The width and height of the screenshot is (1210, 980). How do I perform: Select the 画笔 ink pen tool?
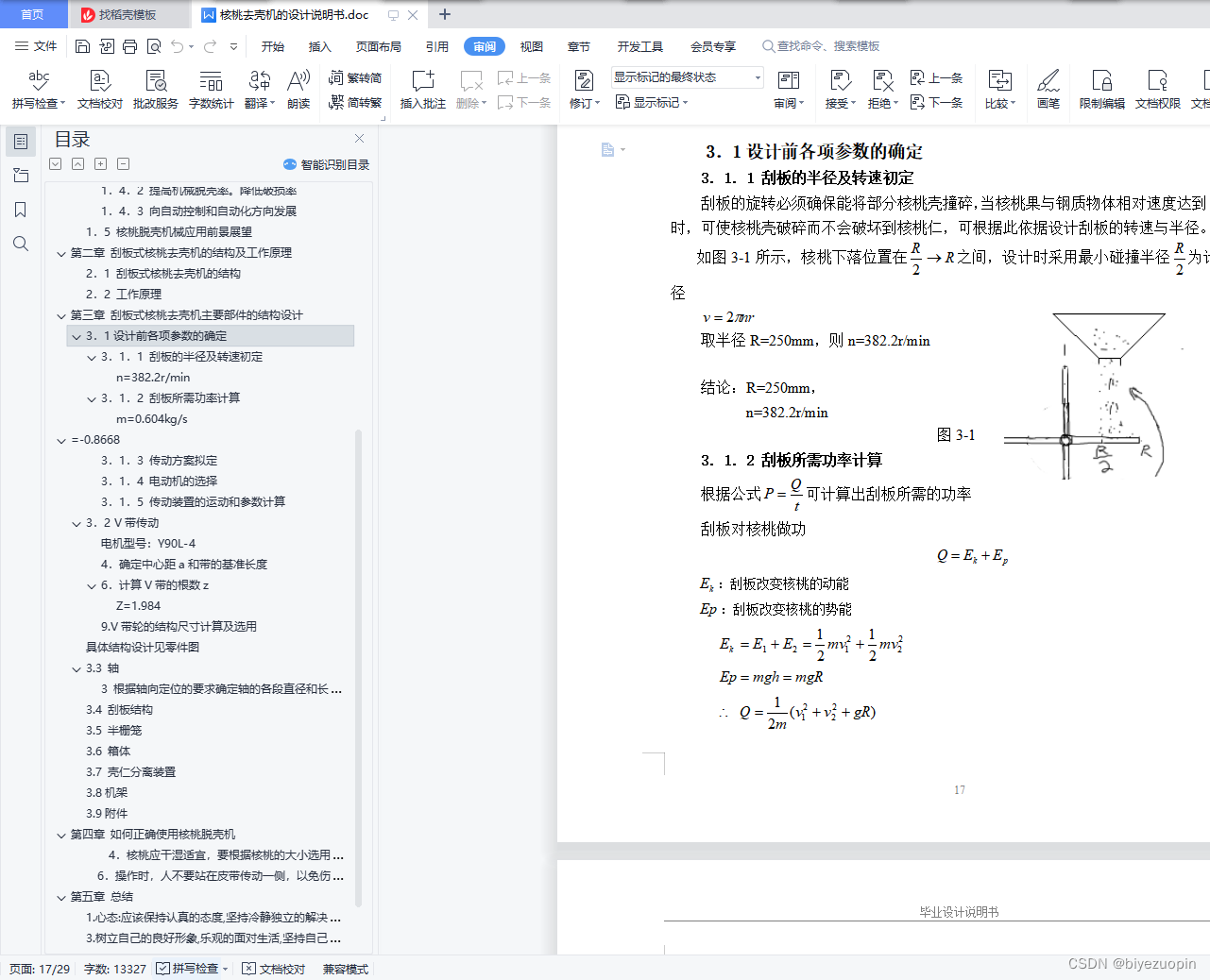(x=1048, y=90)
